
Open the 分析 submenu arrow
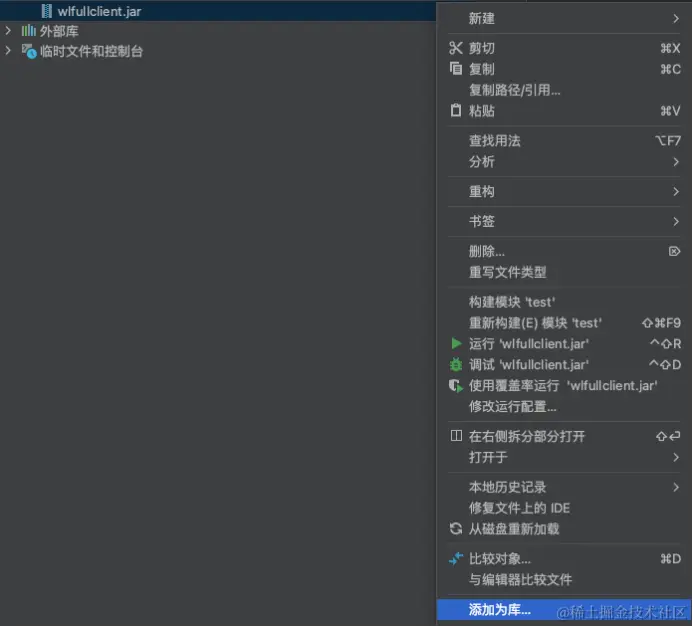click(x=676, y=162)
